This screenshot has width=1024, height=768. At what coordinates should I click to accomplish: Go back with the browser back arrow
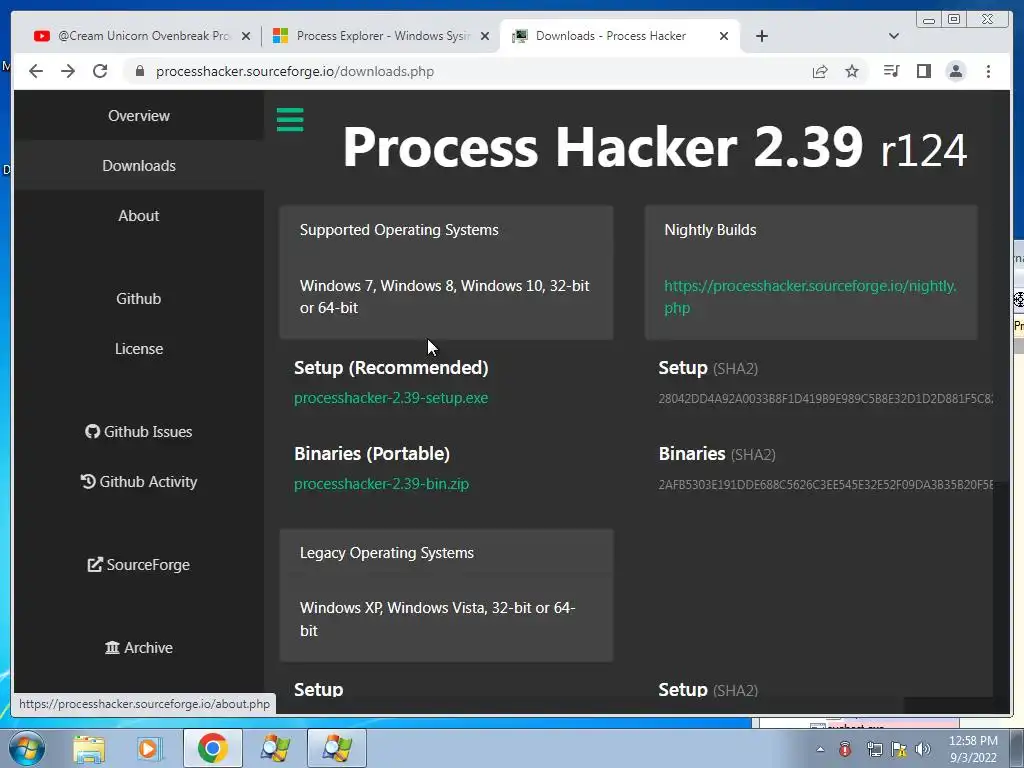36,71
